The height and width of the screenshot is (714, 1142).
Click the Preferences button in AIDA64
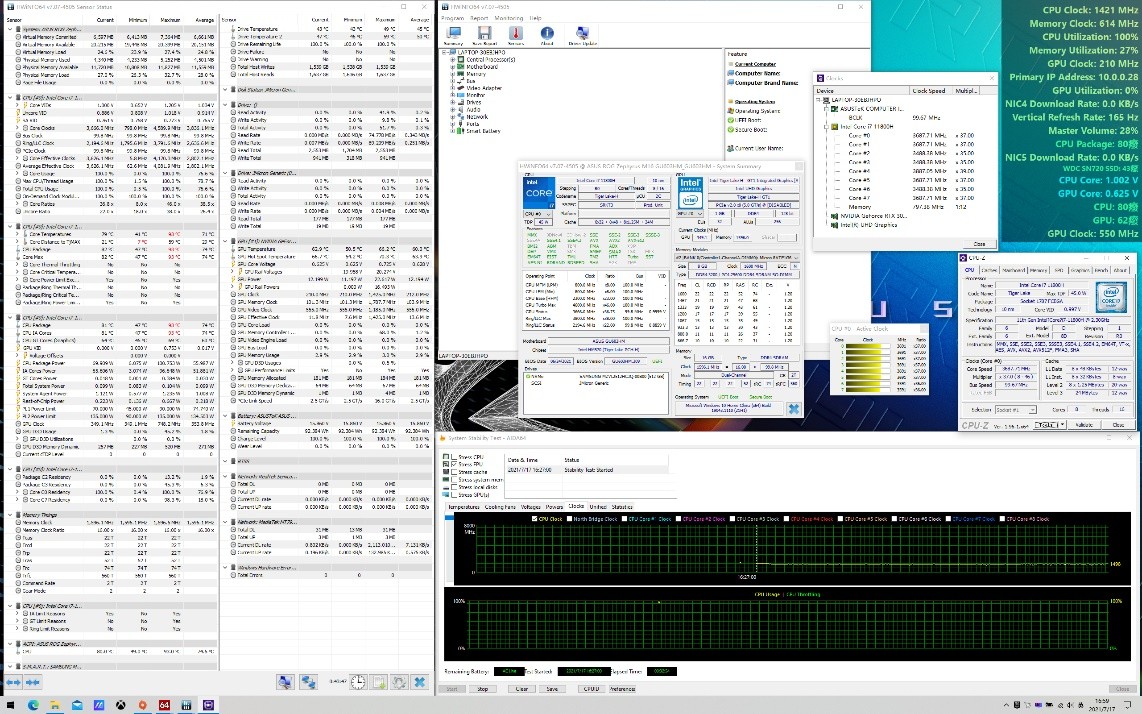pyautogui.click(x=621, y=689)
